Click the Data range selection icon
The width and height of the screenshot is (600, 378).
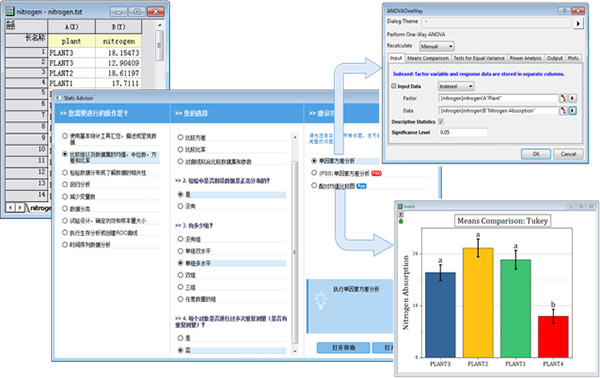pos(563,111)
